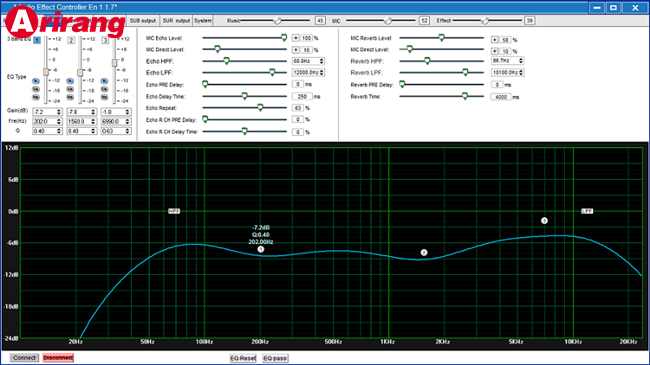This screenshot has width=650, height=365.
Task: Click the Echo HPF frequency stepper arrows
Action: pyautogui.click(x=322, y=61)
